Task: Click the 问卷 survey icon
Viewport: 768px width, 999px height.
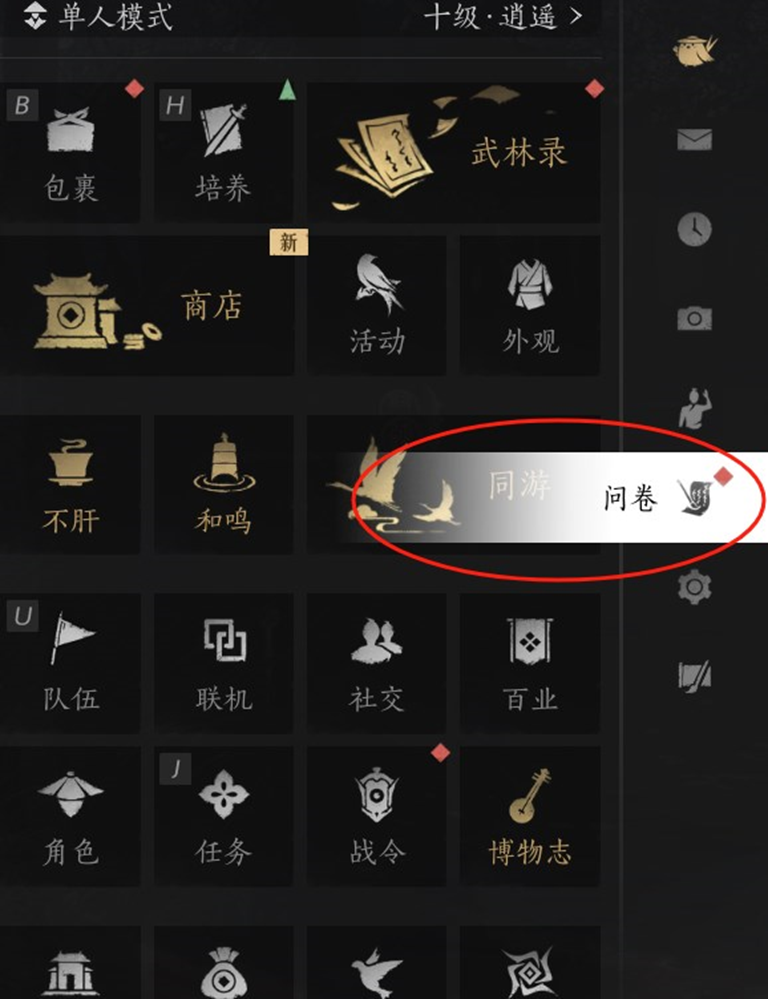Action: (x=695, y=497)
